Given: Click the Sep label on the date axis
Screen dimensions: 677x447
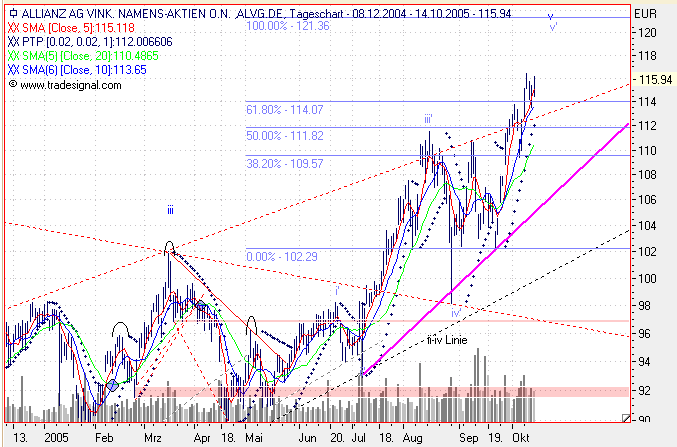Looking at the screenshot, I should (469, 437).
